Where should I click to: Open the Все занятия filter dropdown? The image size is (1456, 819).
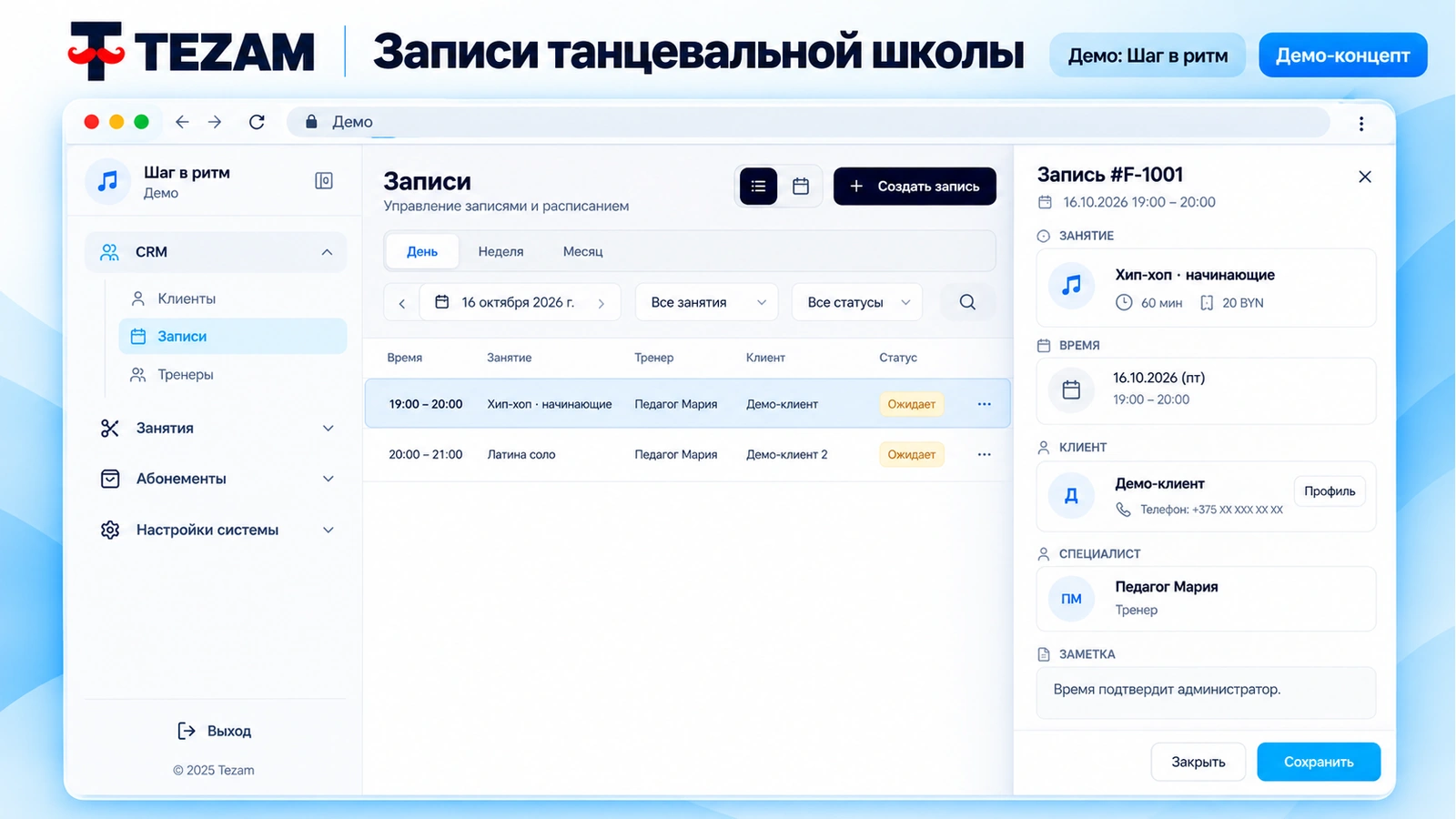pos(707,302)
